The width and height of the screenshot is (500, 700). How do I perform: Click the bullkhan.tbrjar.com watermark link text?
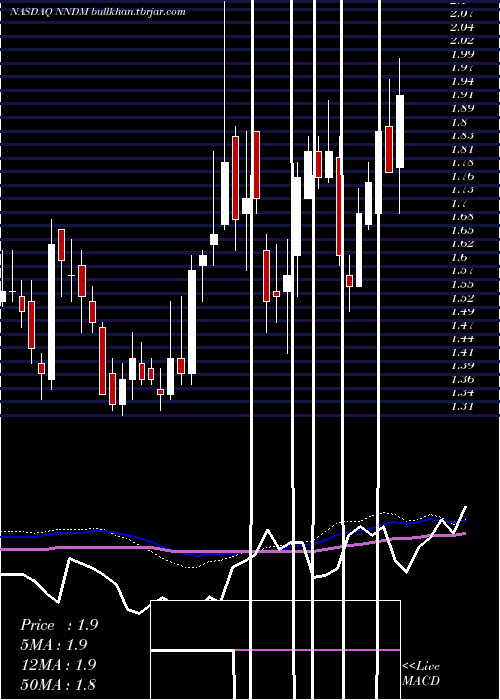coord(138,12)
